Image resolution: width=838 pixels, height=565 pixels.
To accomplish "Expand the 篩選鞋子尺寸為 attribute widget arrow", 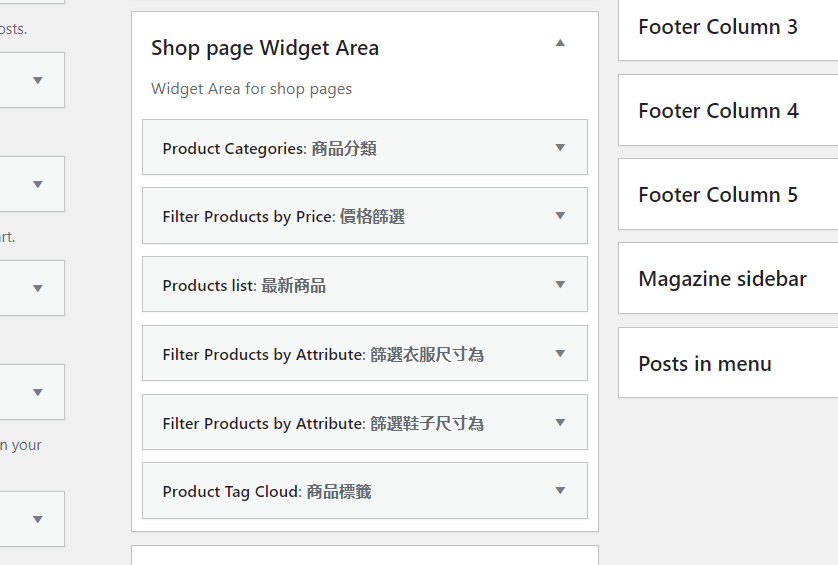I will pyautogui.click(x=560, y=423).
